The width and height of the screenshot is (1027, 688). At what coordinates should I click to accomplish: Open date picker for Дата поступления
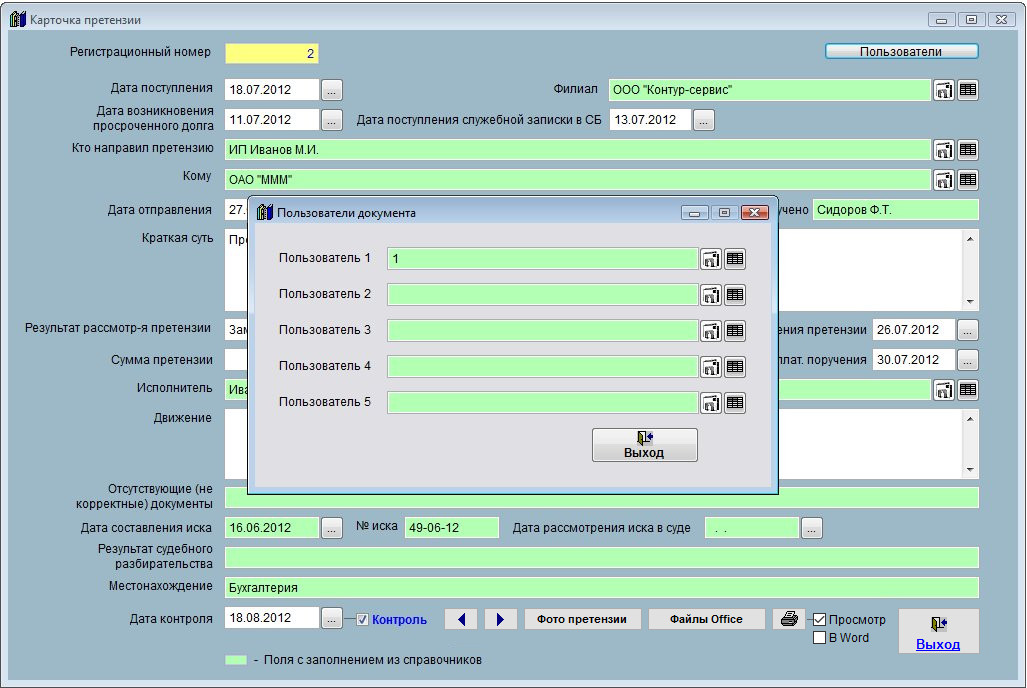332,90
